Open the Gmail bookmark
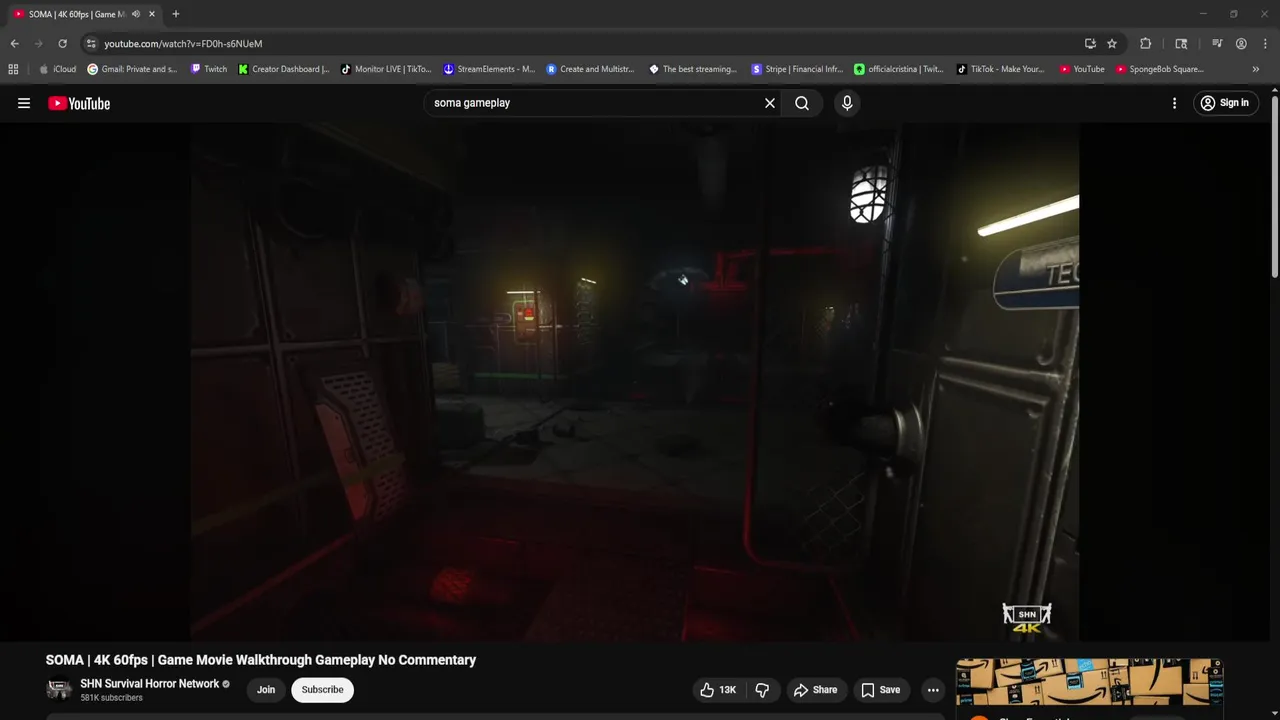 click(x=133, y=69)
